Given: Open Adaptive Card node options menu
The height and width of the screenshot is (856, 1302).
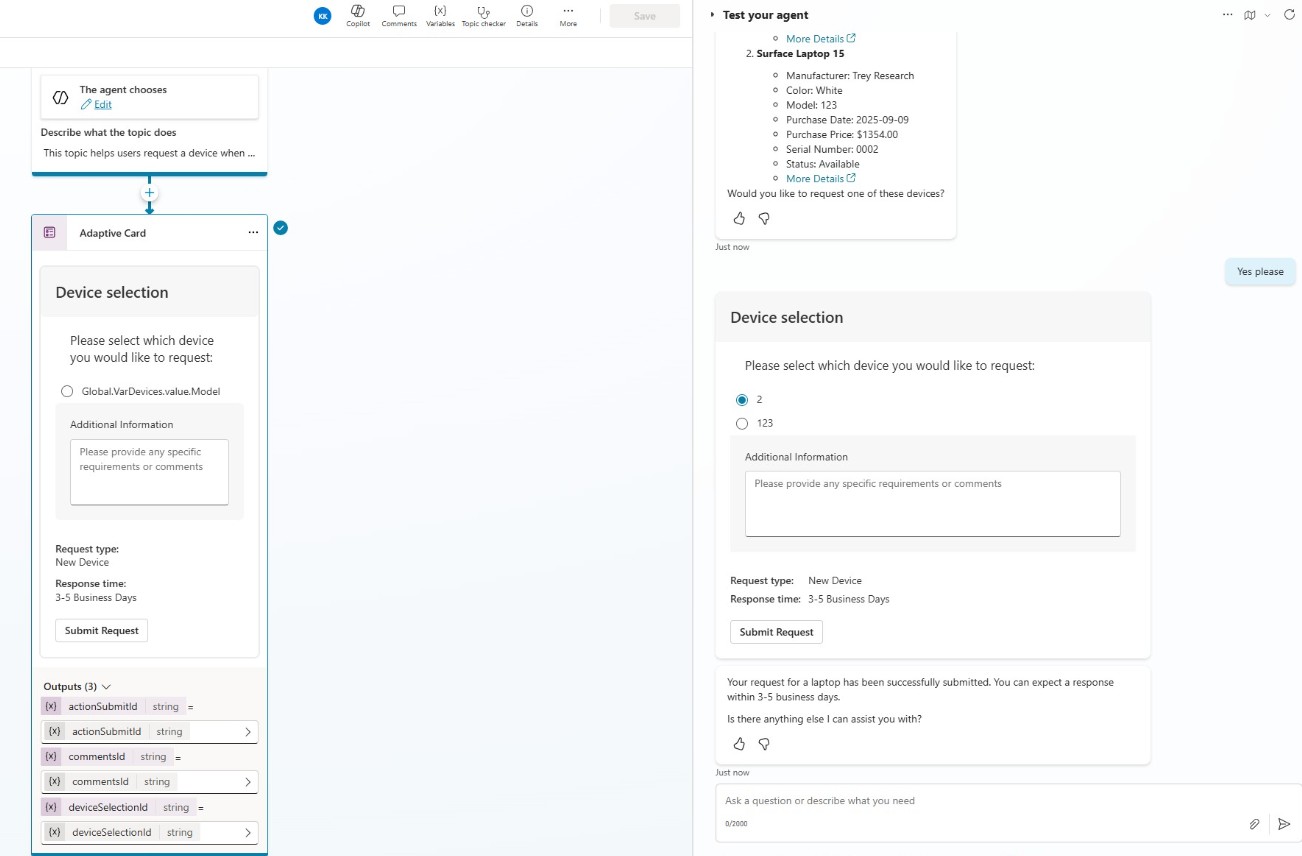Looking at the screenshot, I should coord(253,233).
